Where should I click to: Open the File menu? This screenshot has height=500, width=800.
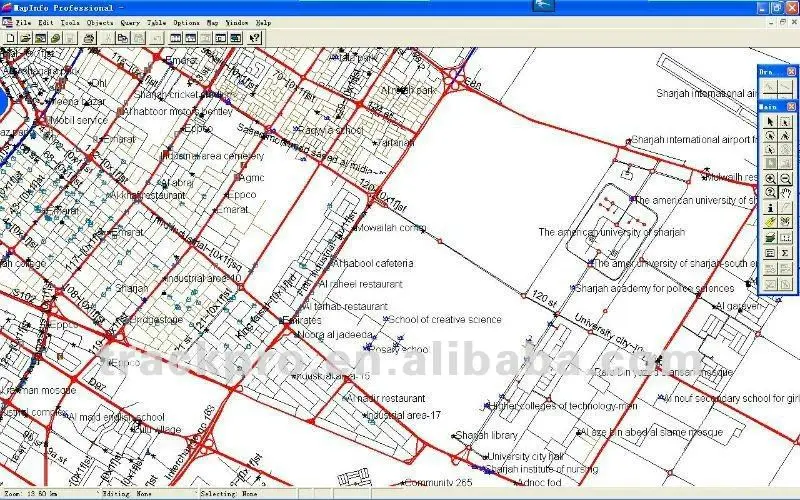pos(23,22)
